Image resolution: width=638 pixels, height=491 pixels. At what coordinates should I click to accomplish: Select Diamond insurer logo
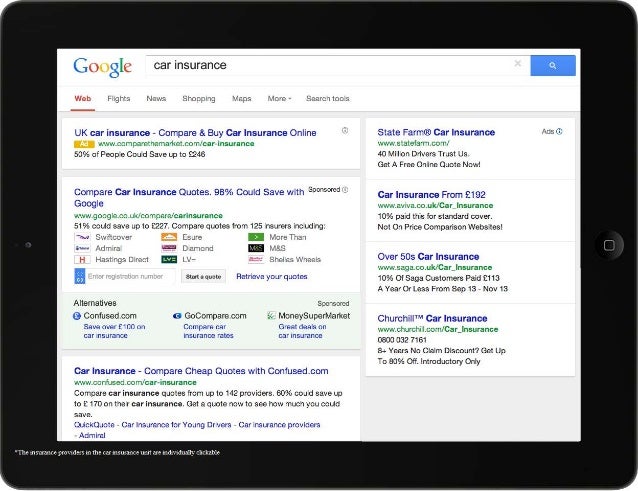[169, 248]
